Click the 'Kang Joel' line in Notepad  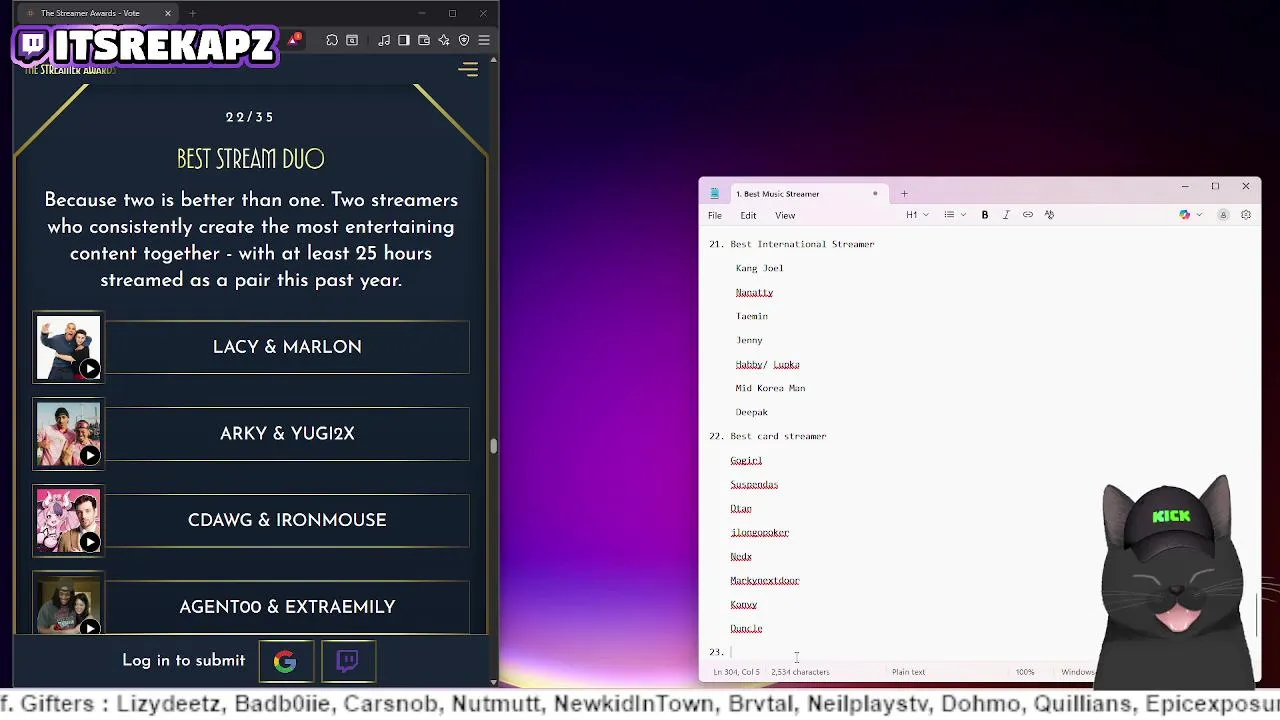click(x=759, y=268)
